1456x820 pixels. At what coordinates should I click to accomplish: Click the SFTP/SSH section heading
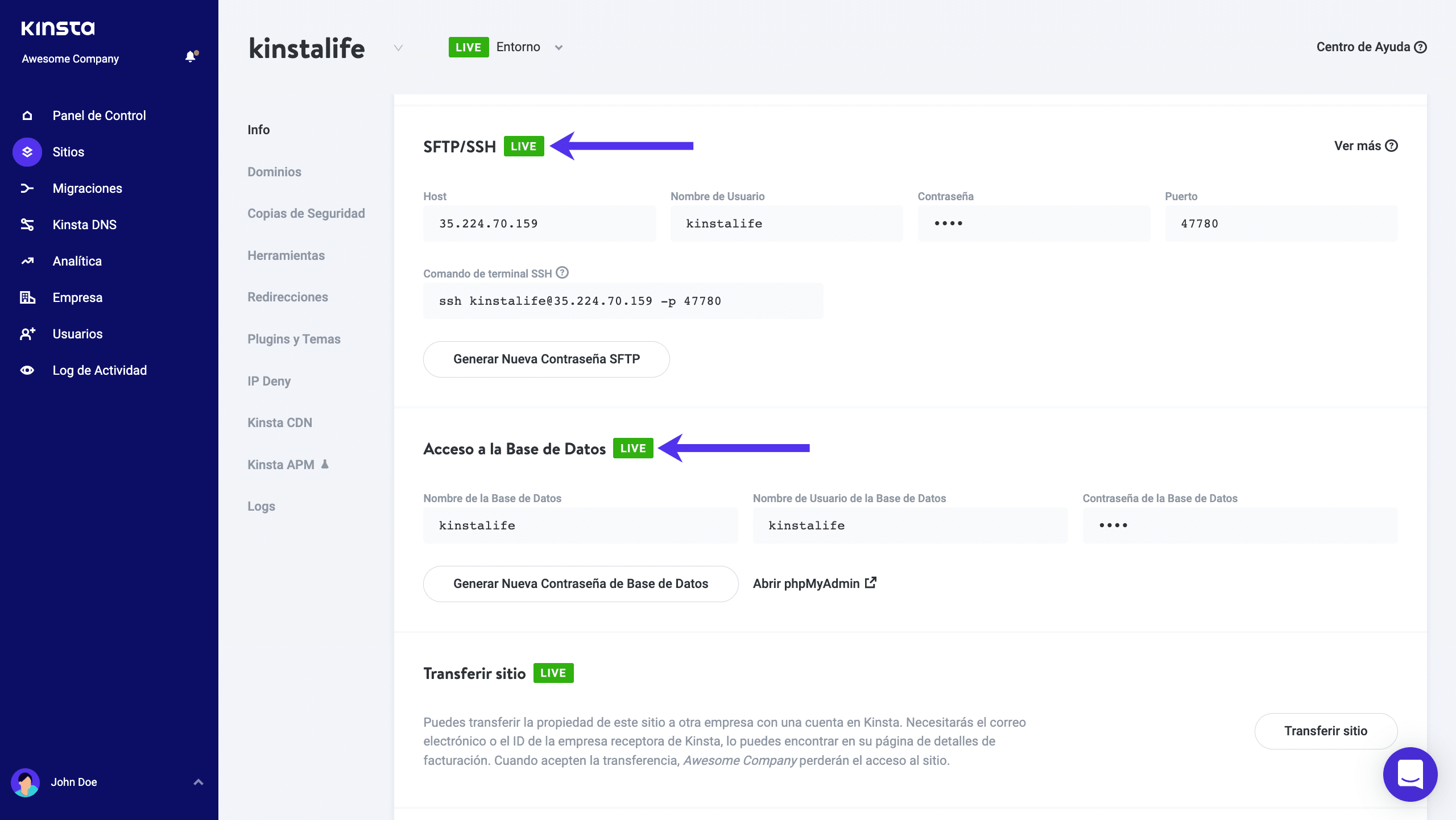[x=460, y=147]
